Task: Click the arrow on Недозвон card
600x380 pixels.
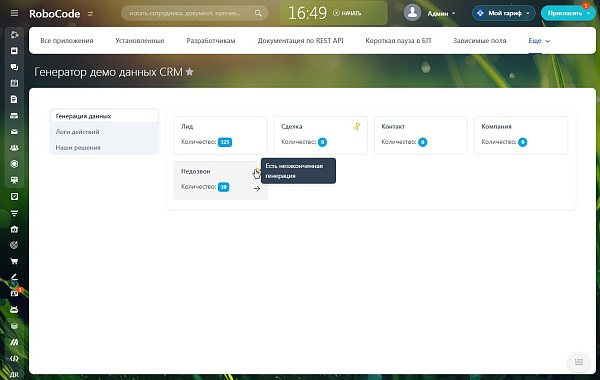Action: point(257,189)
